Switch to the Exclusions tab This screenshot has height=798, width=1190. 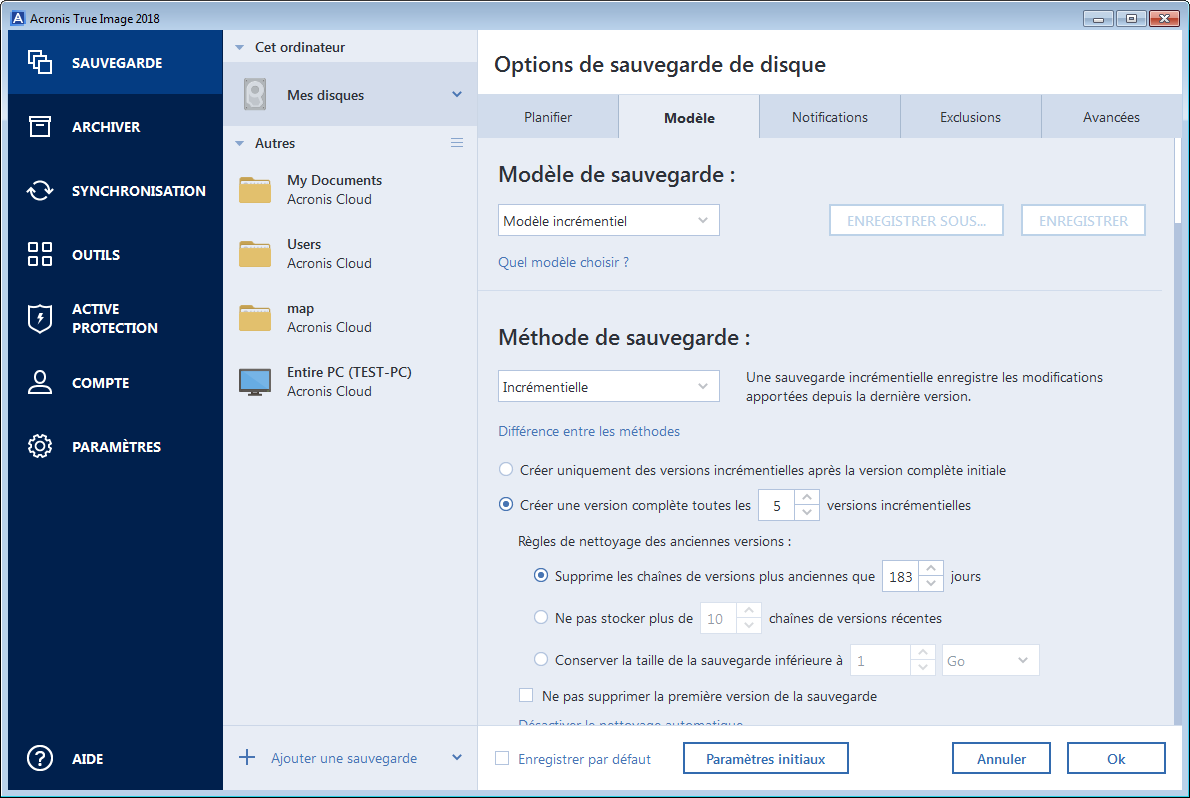970,117
